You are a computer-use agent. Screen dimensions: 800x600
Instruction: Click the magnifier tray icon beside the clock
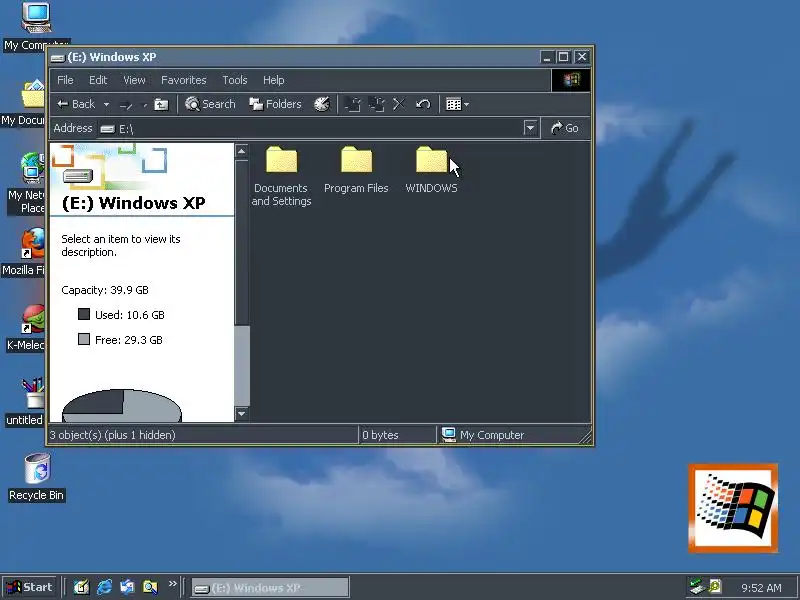click(x=714, y=587)
